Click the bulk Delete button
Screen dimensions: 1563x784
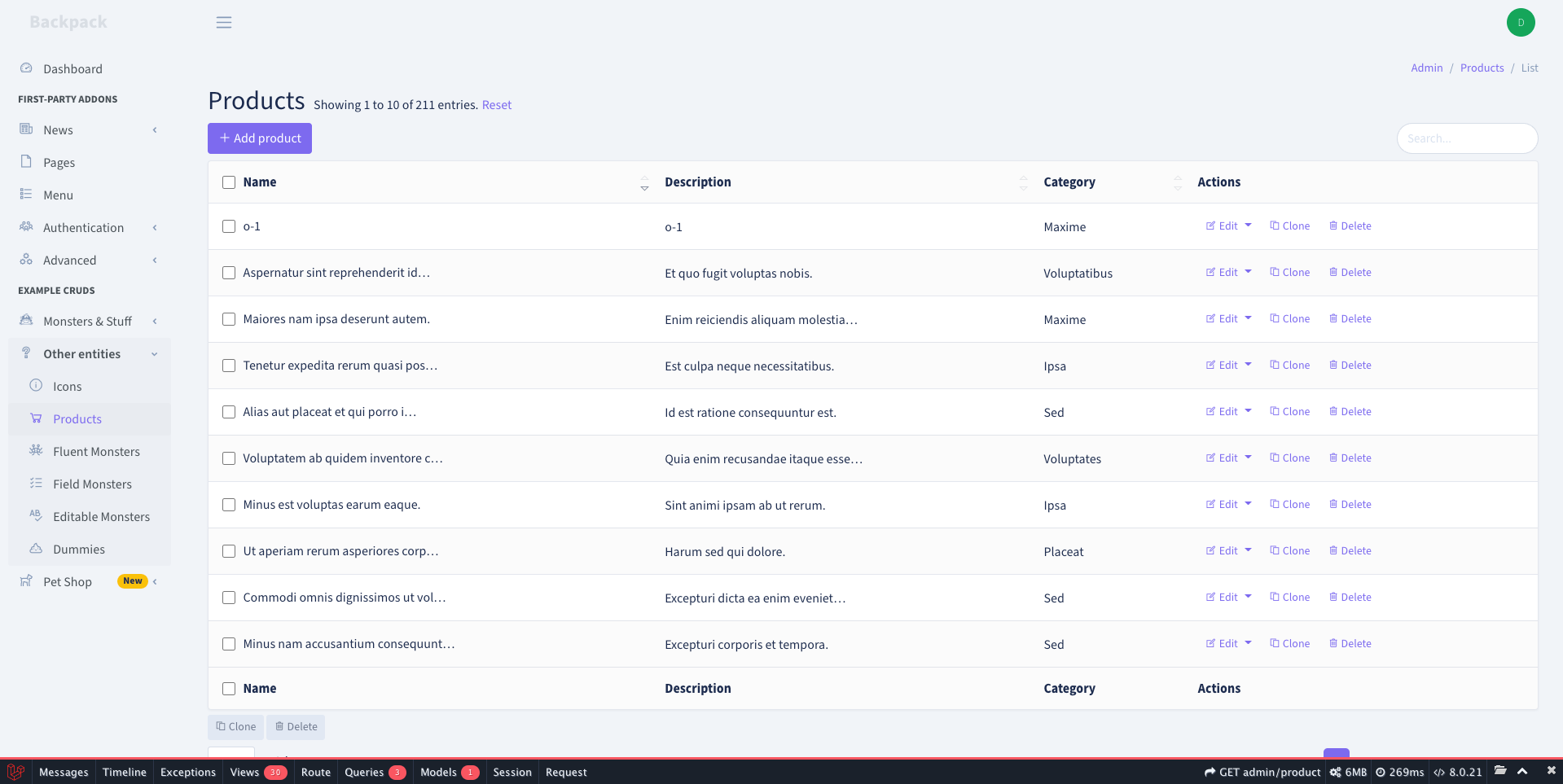(296, 727)
